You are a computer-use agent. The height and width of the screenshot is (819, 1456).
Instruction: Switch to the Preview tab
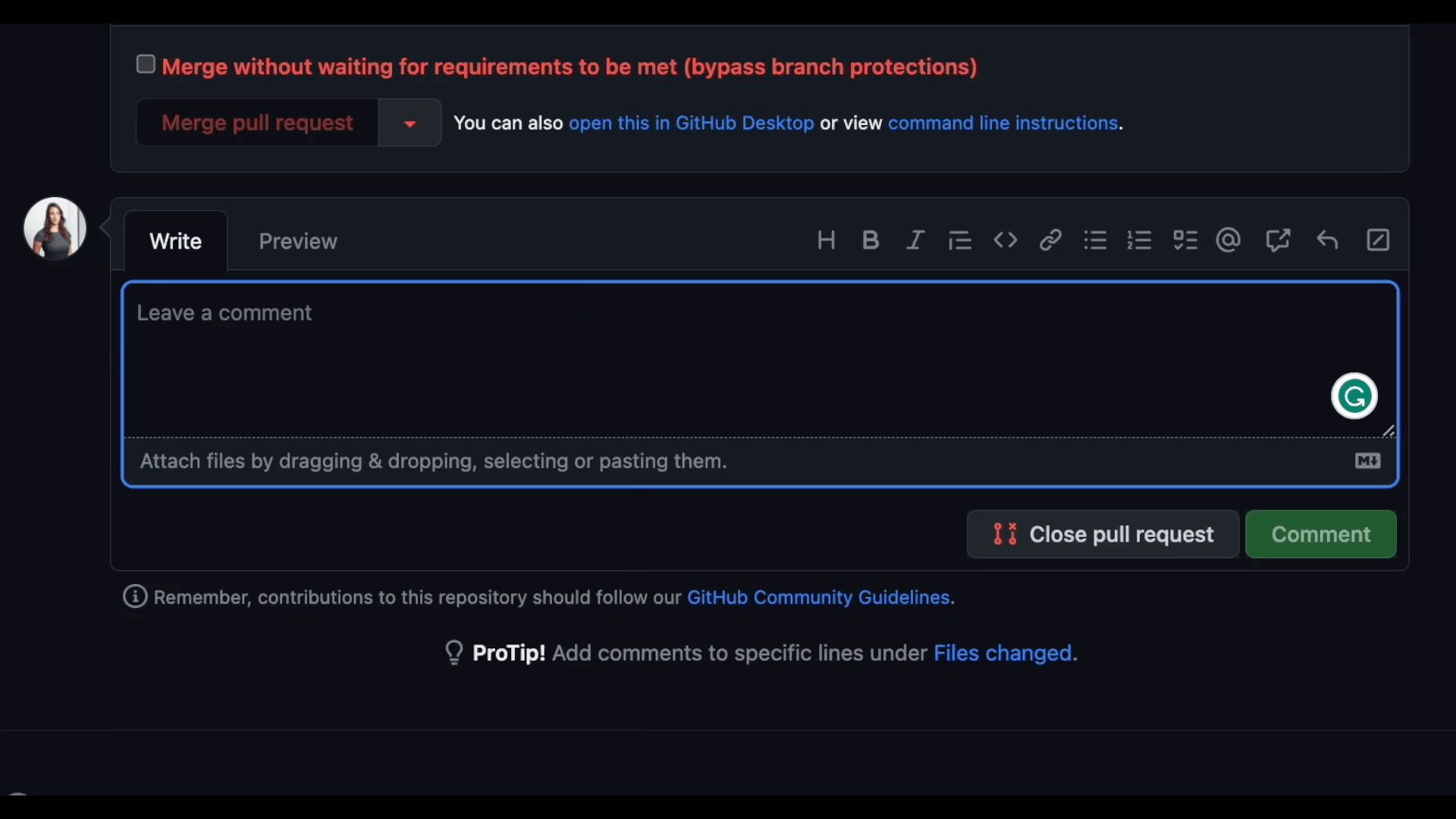tap(297, 241)
